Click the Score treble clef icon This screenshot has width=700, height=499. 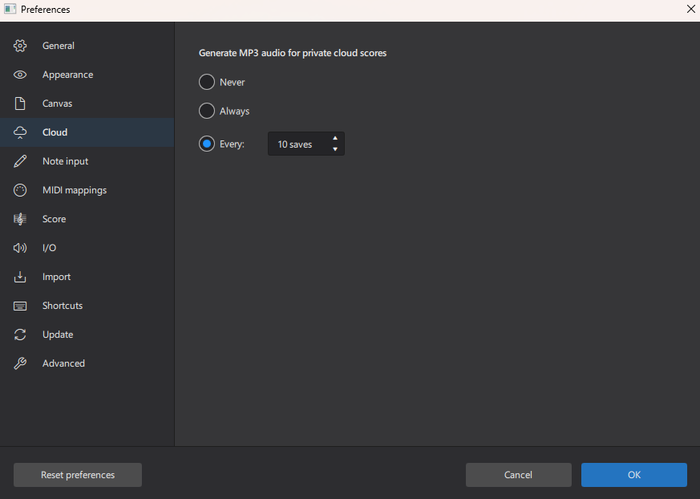click(20, 219)
